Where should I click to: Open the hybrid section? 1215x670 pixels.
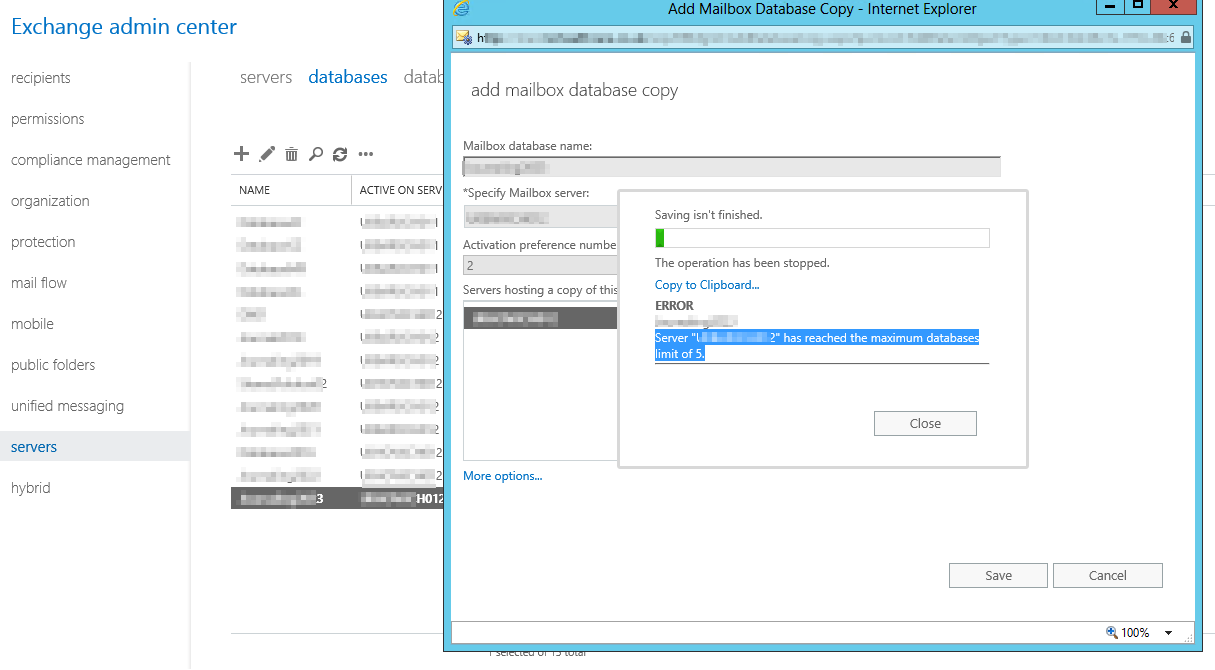point(31,488)
